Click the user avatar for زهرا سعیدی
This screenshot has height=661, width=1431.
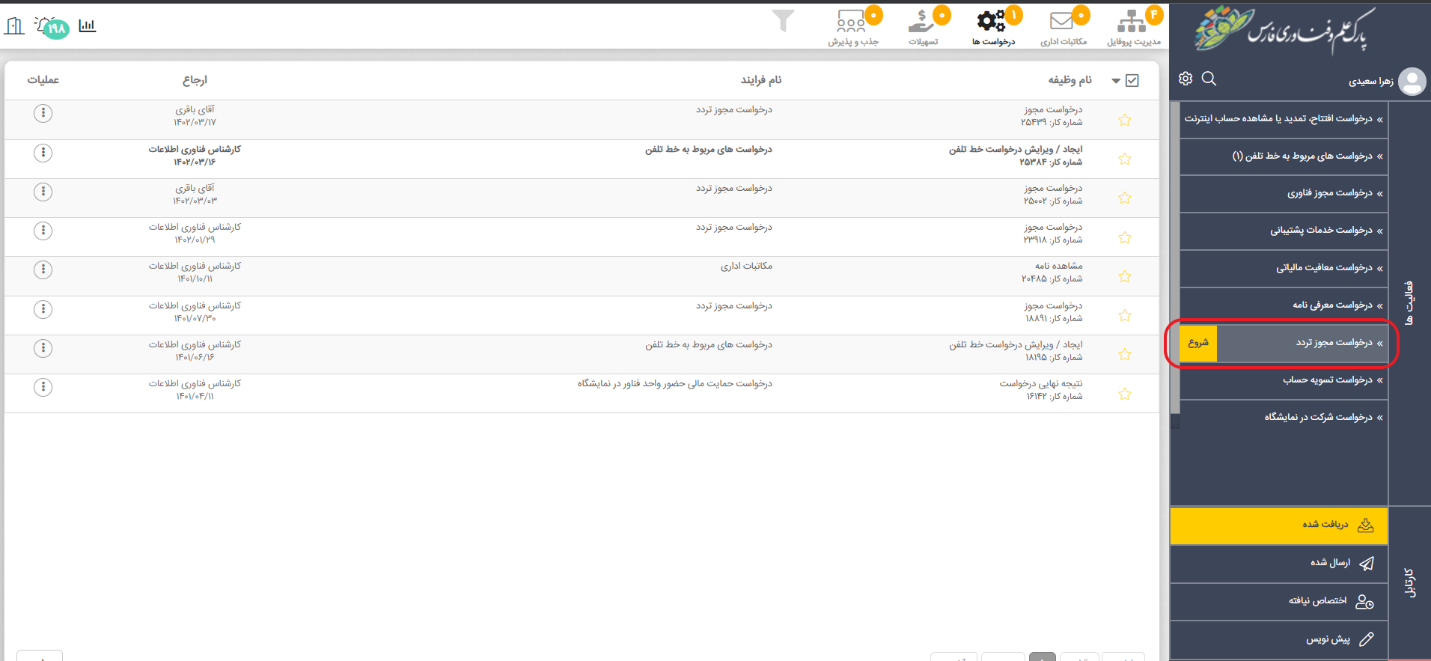click(x=1411, y=81)
